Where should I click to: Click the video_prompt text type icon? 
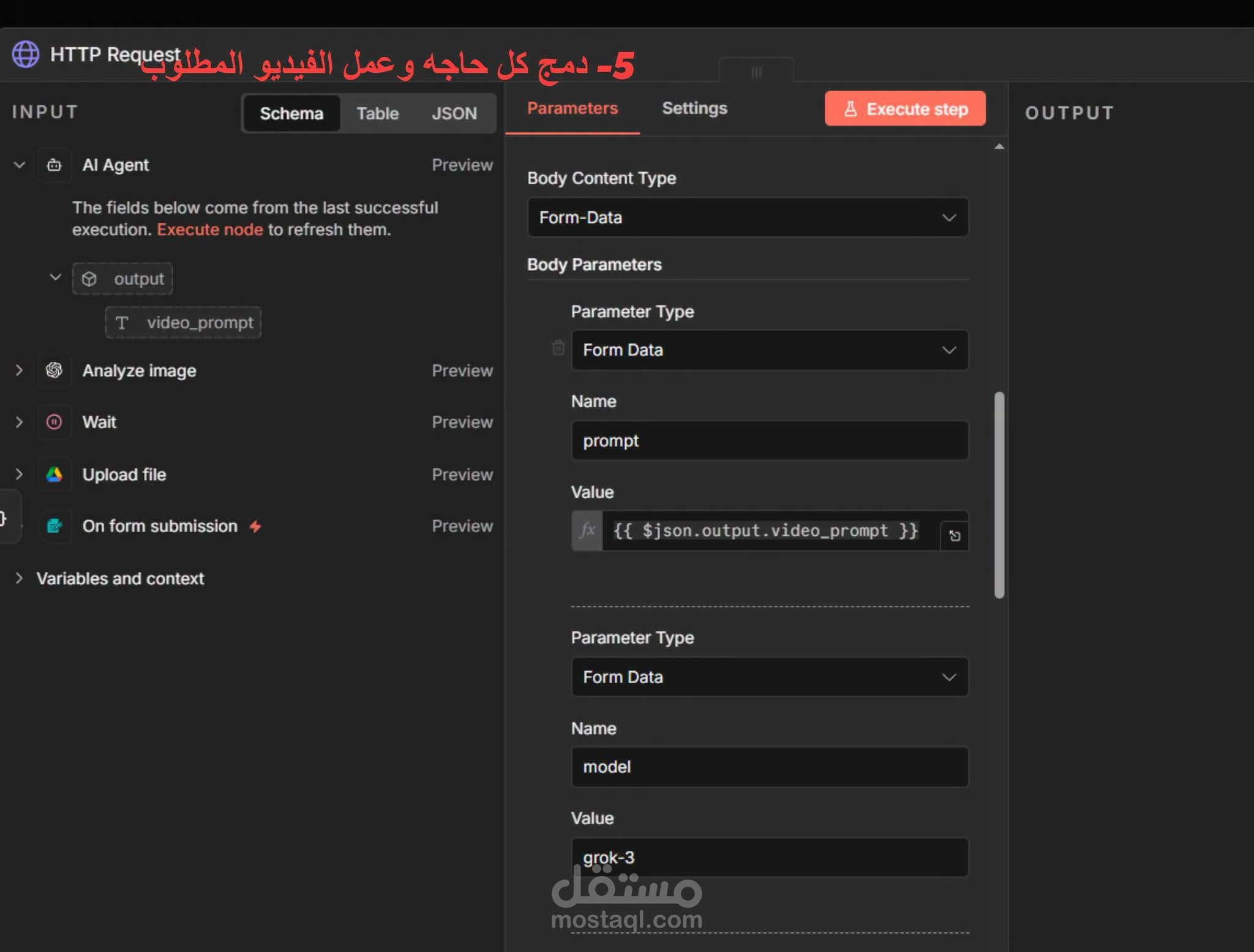122,323
